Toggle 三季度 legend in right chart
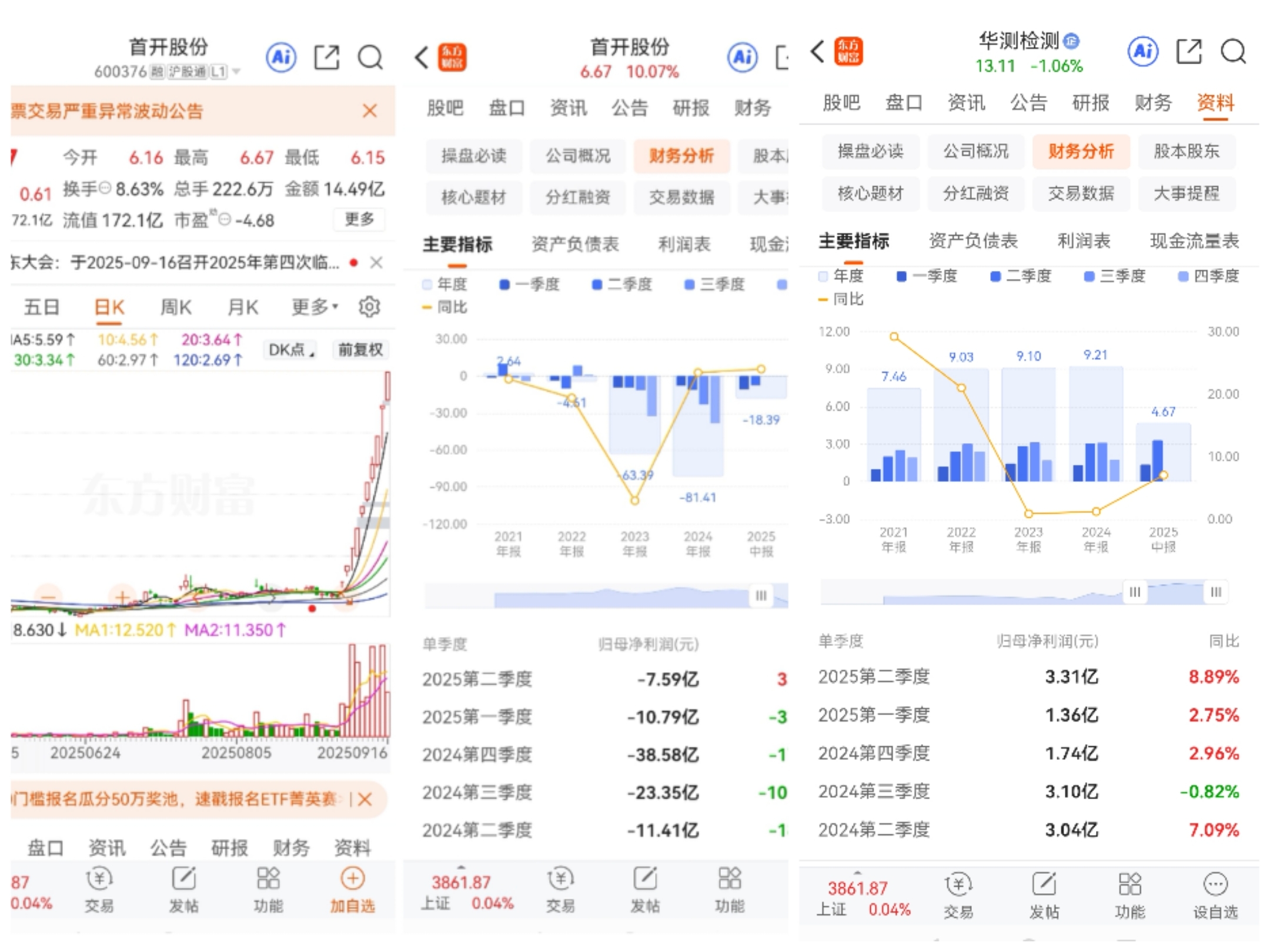 1115,276
